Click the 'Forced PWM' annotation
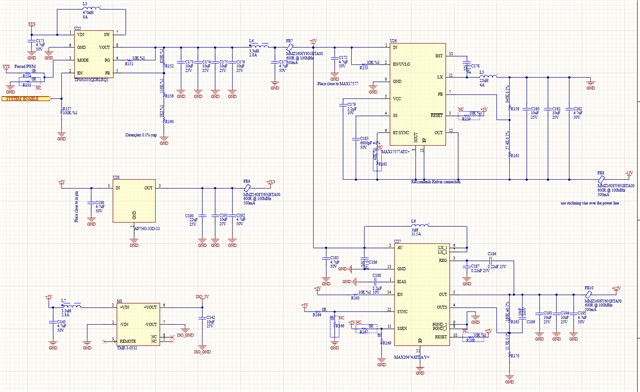This screenshot has height=392, width=640. tap(25, 66)
